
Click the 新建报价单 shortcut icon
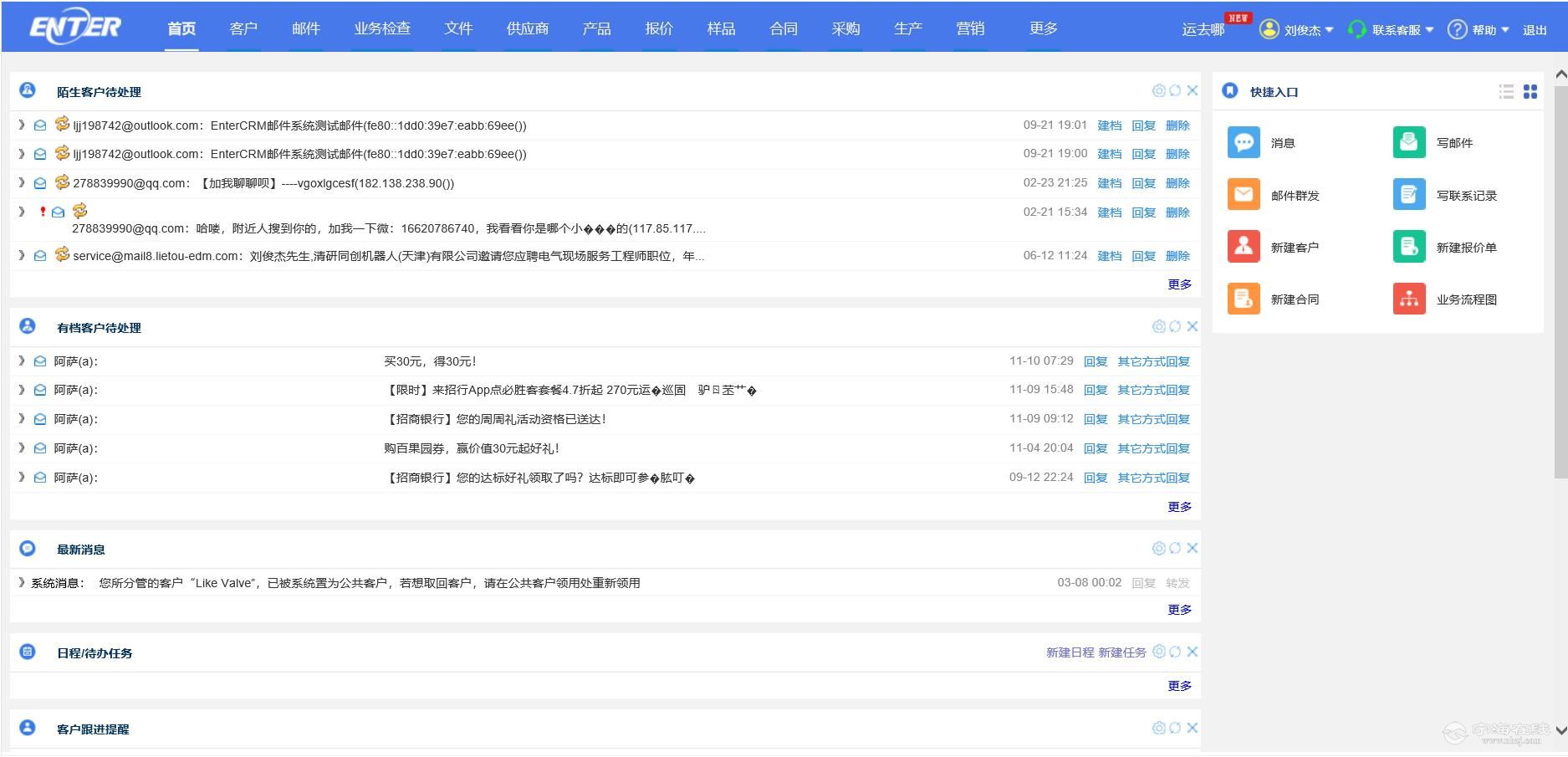(1409, 247)
